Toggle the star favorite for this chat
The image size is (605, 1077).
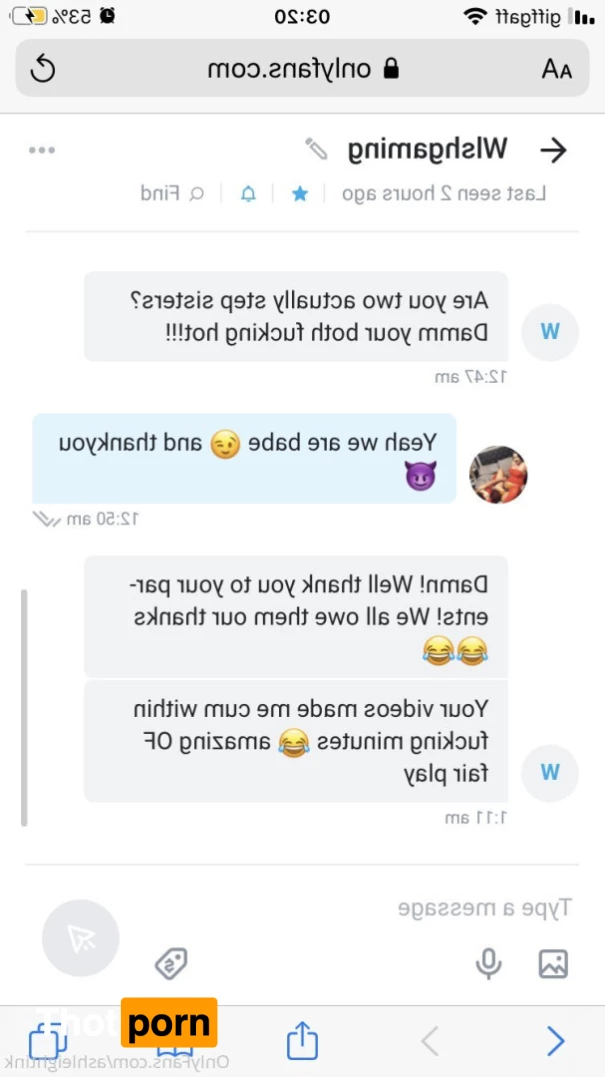click(299, 194)
